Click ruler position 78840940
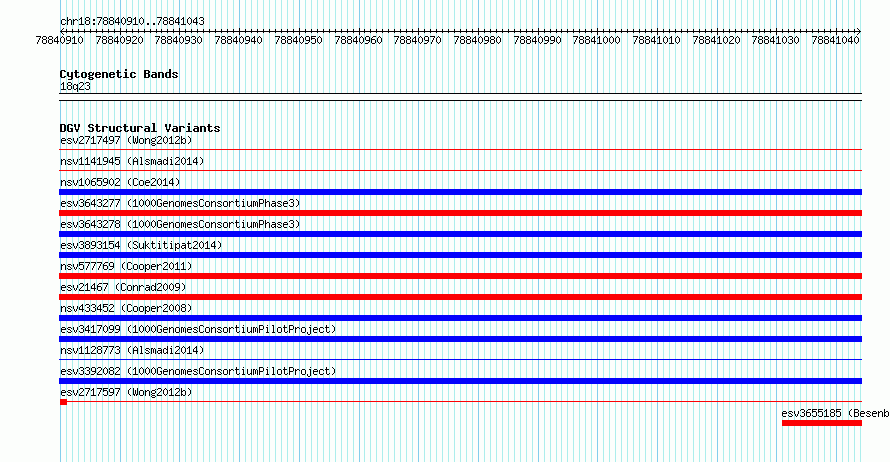The height and width of the screenshot is (462, 890). click(238, 40)
